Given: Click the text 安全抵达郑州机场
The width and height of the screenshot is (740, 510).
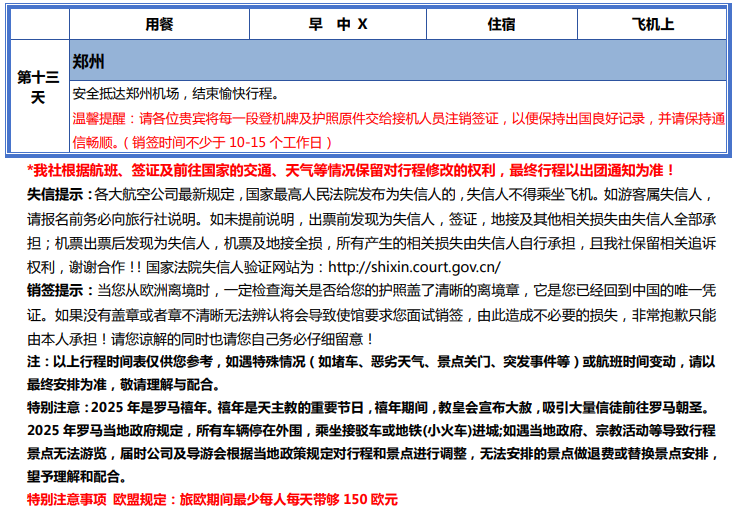Looking at the screenshot, I should click(127, 94).
